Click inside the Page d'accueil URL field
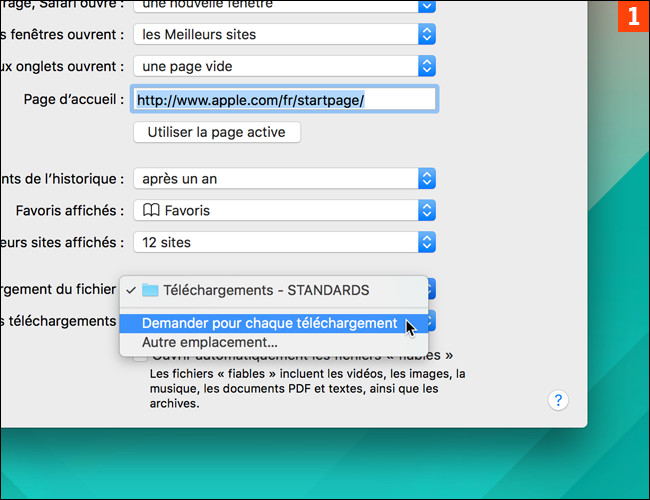The height and width of the screenshot is (500, 650). point(285,100)
